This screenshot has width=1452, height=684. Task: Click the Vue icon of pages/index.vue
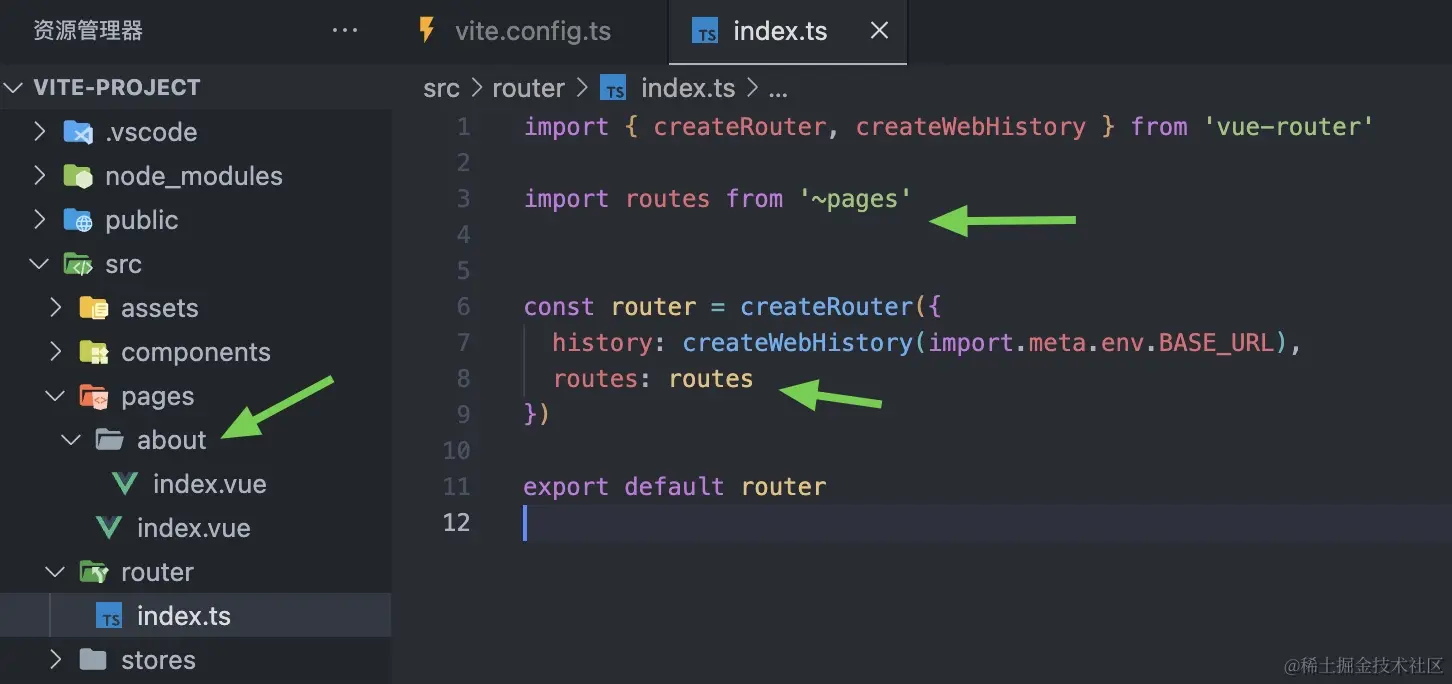pos(109,528)
